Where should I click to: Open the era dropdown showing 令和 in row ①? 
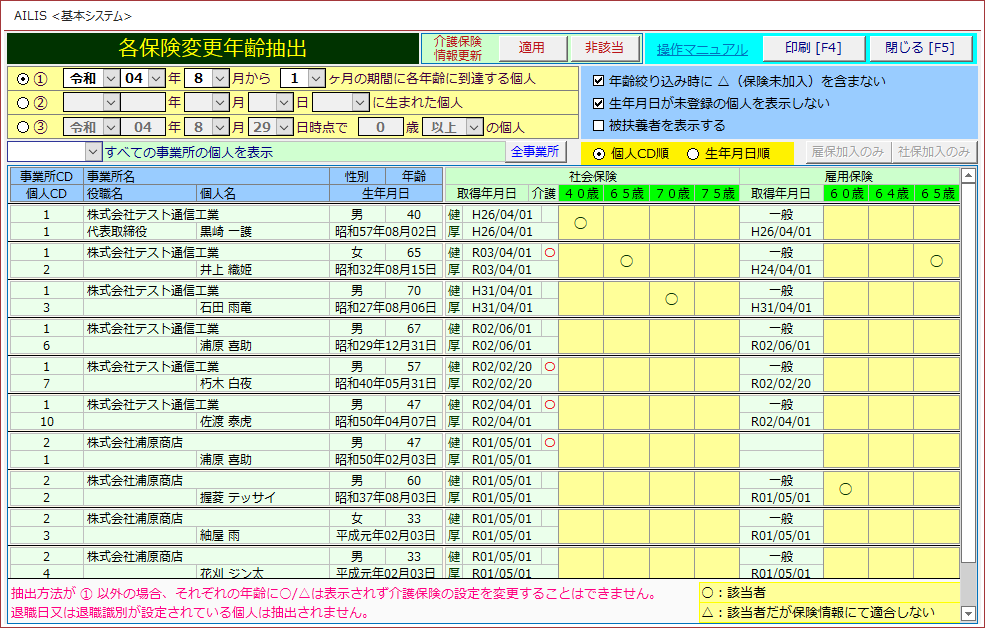[x=110, y=78]
